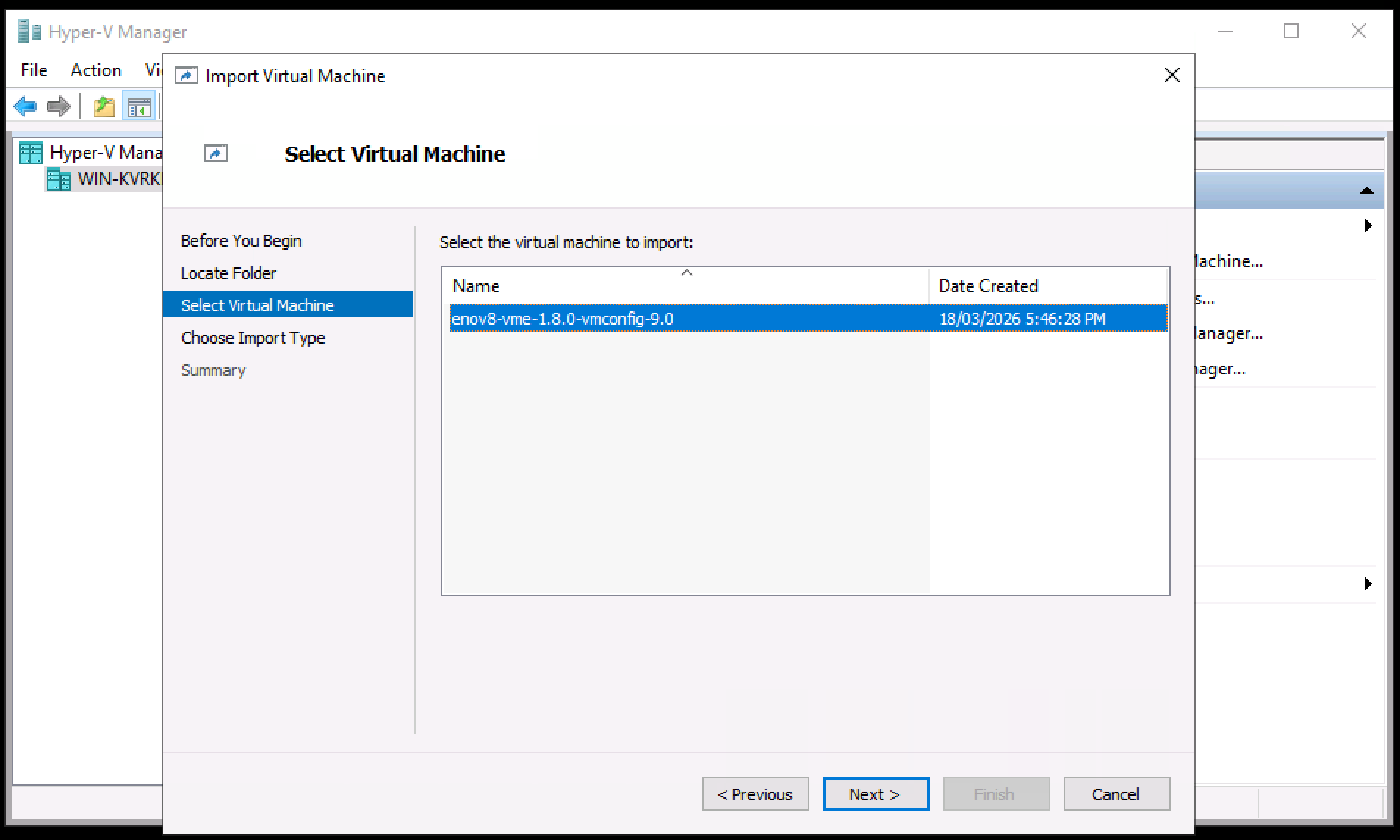Image resolution: width=1400 pixels, height=840 pixels.
Task: Click the export folder toolbar icon
Action: point(103,106)
